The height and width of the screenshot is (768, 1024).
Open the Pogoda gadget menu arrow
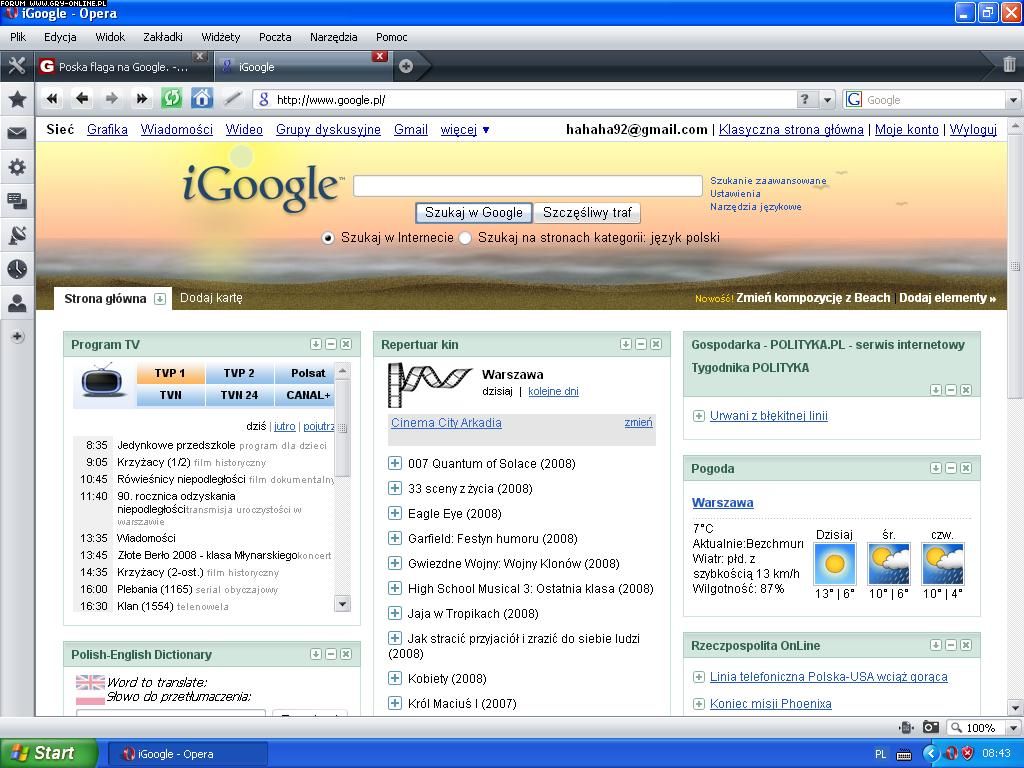[x=936, y=468]
